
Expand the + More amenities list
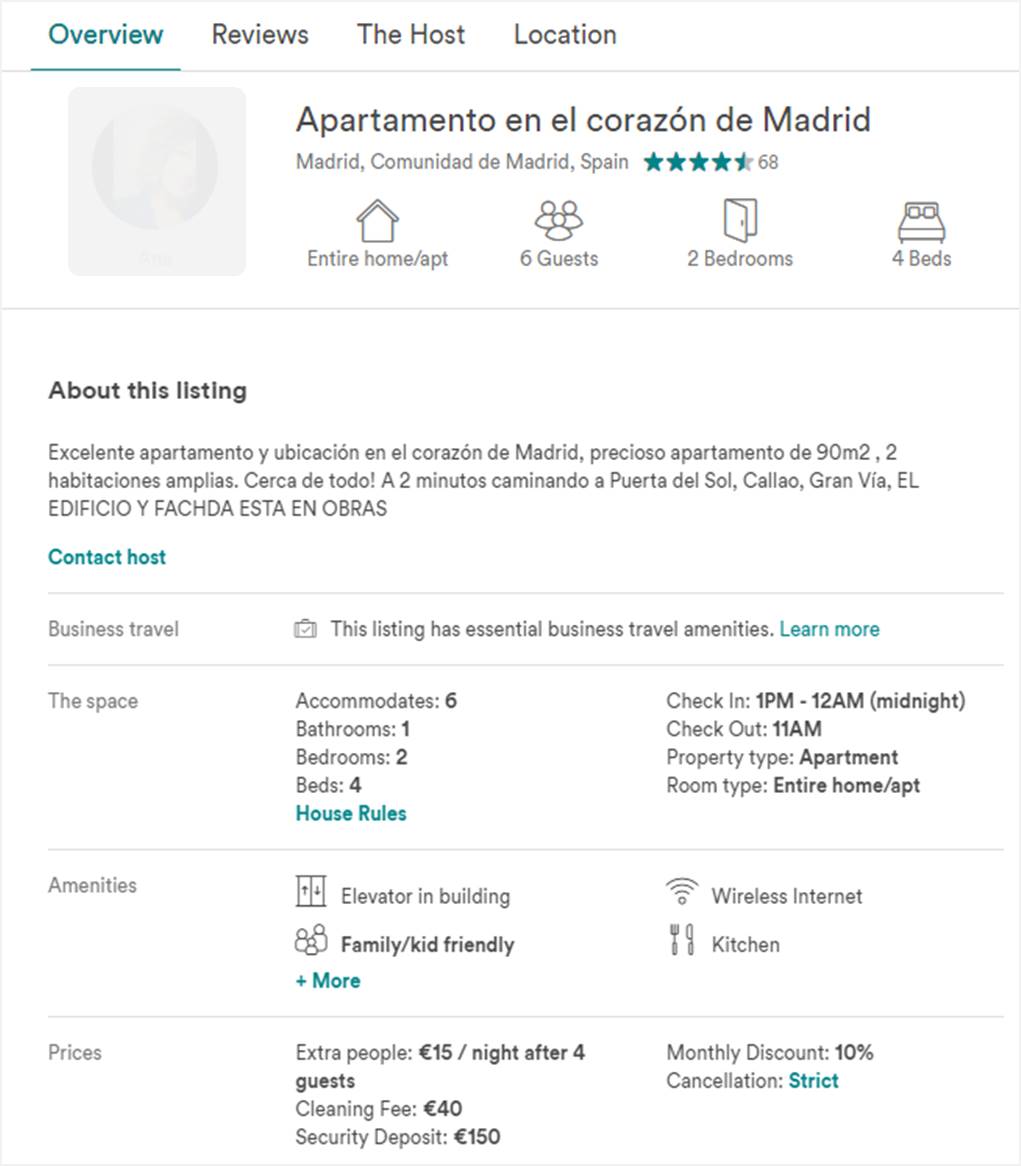pos(328,981)
